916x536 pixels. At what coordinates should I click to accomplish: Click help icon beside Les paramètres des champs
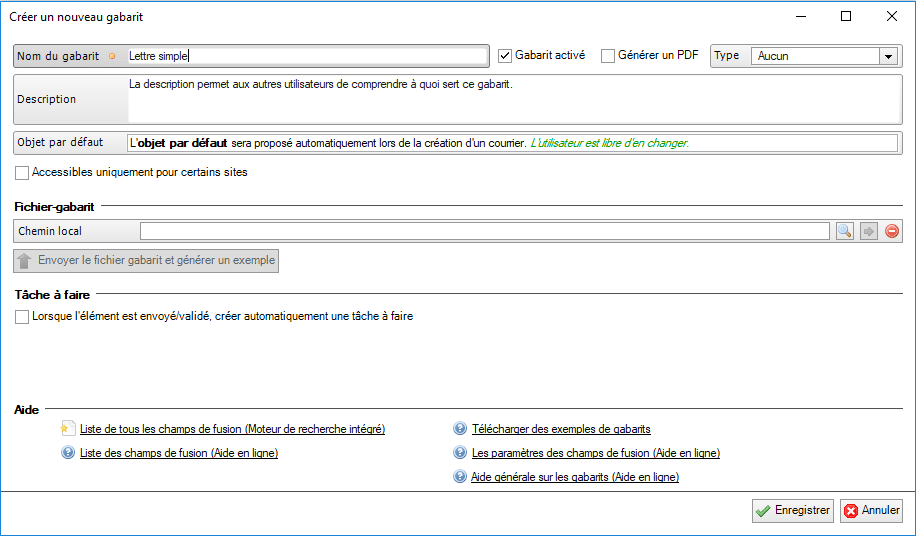(460, 453)
